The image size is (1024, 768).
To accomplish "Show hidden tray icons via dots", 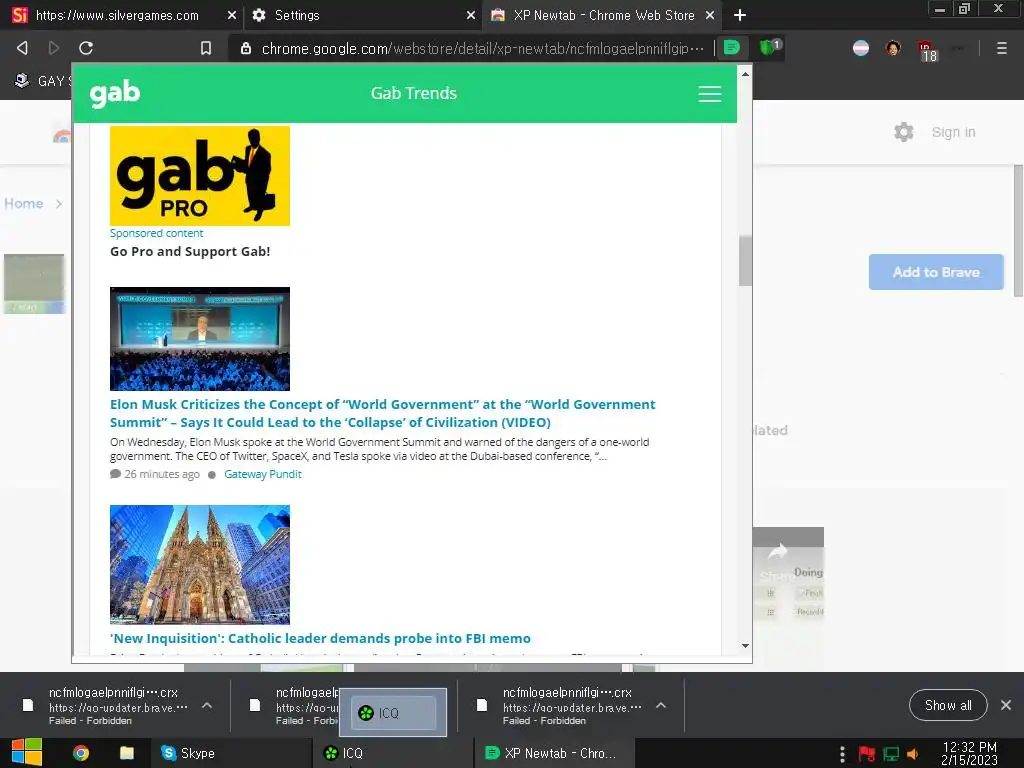I will 842,754.
